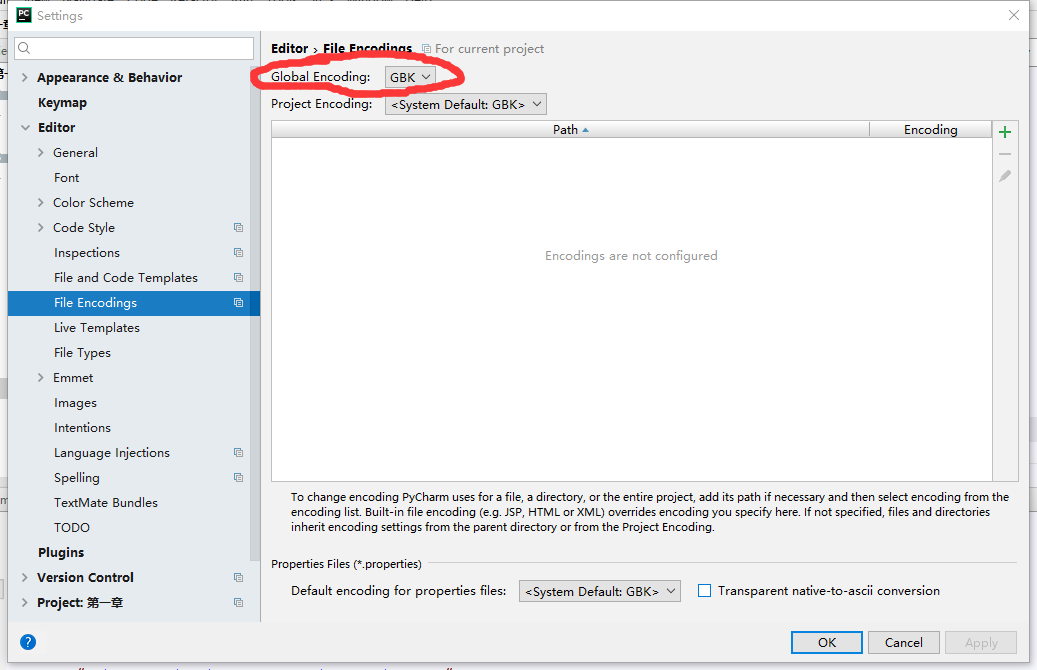1037x670 pixels.
Task: Select Intentions settings item
Action: [82, 428]
